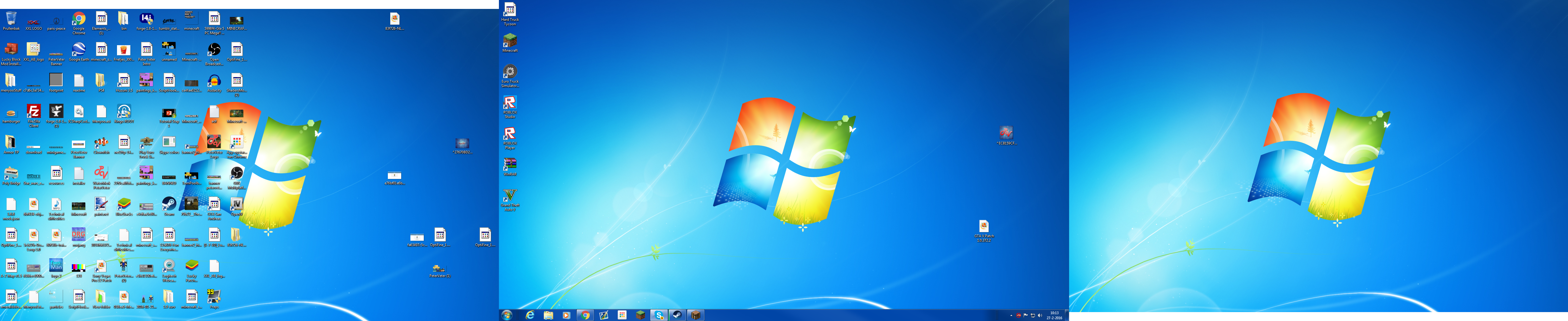
Task: Select the 1.9 surv folder
Action: [169, 299]
